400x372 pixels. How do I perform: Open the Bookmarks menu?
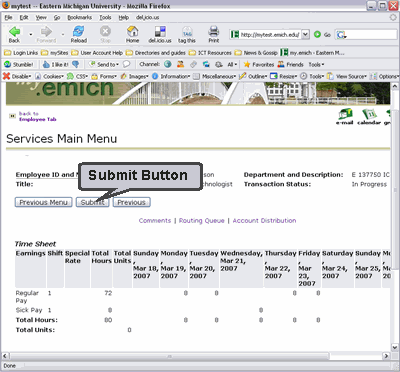80,17
